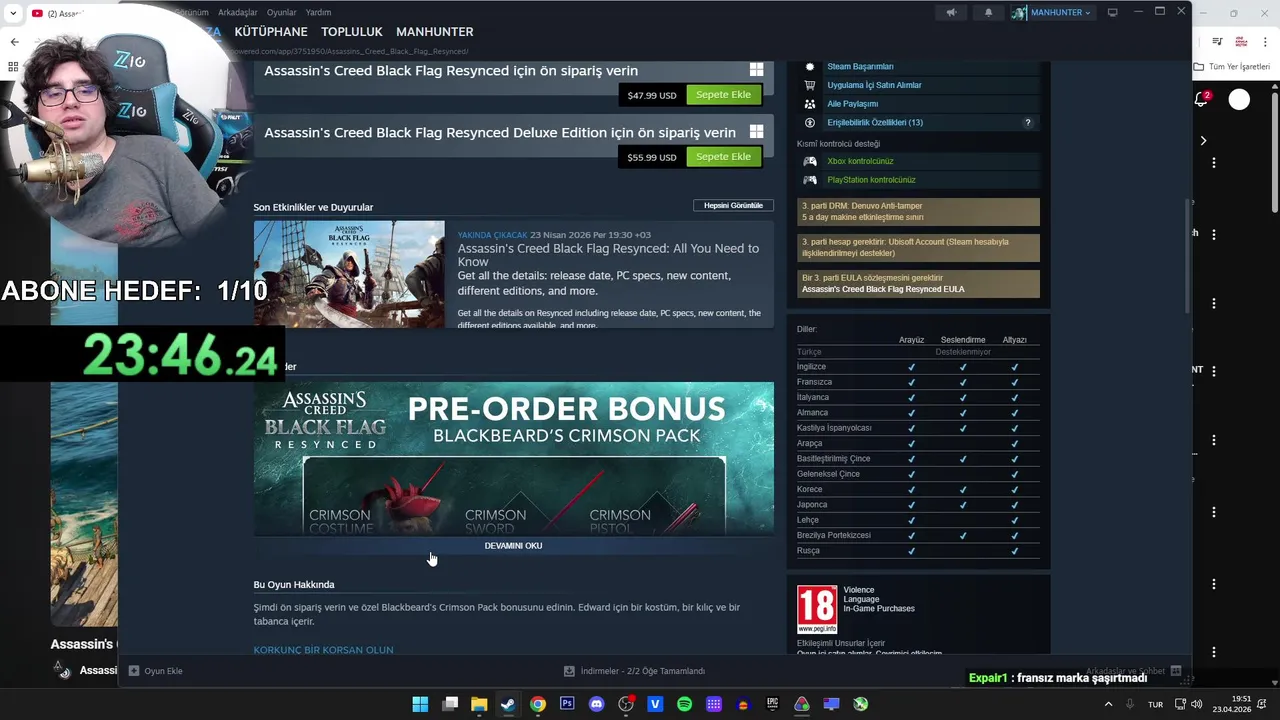Expand the YouTube side panel chevron

pyautogui.click(x=1203, y=141)
